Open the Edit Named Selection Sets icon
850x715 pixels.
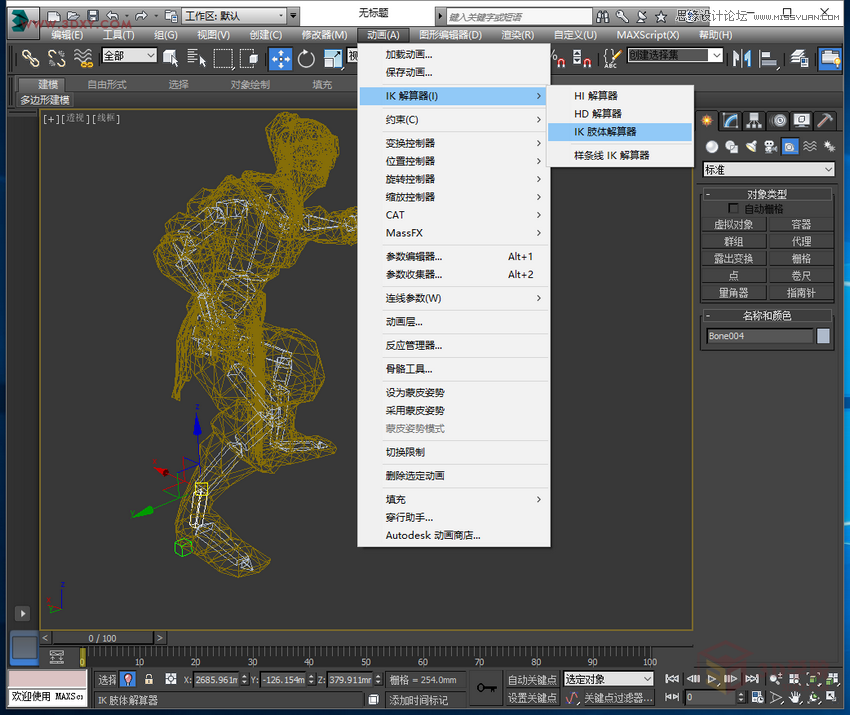(x=613, y=58)
